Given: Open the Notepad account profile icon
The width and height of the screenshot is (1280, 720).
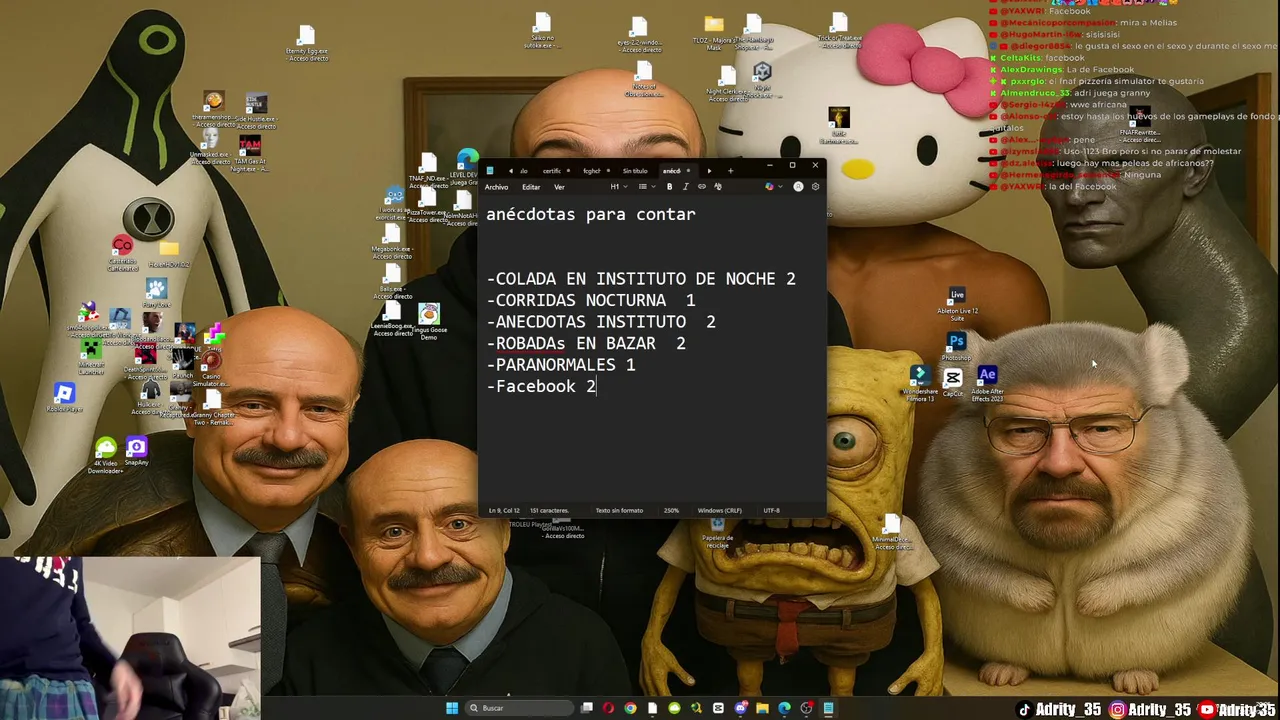Looking at the screenshot, I should tap(798, 187).
